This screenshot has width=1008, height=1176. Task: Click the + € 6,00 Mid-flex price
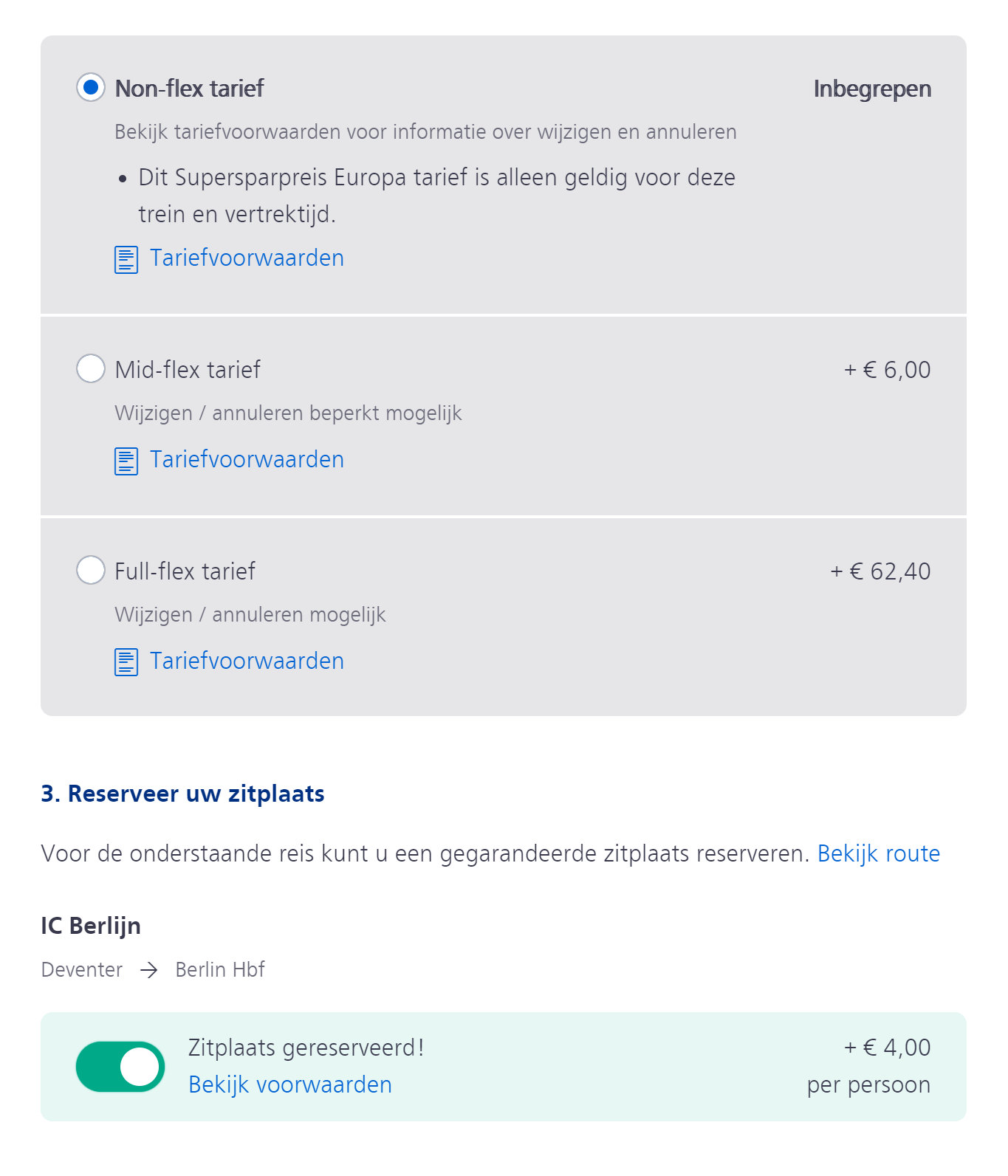(887, 370)
